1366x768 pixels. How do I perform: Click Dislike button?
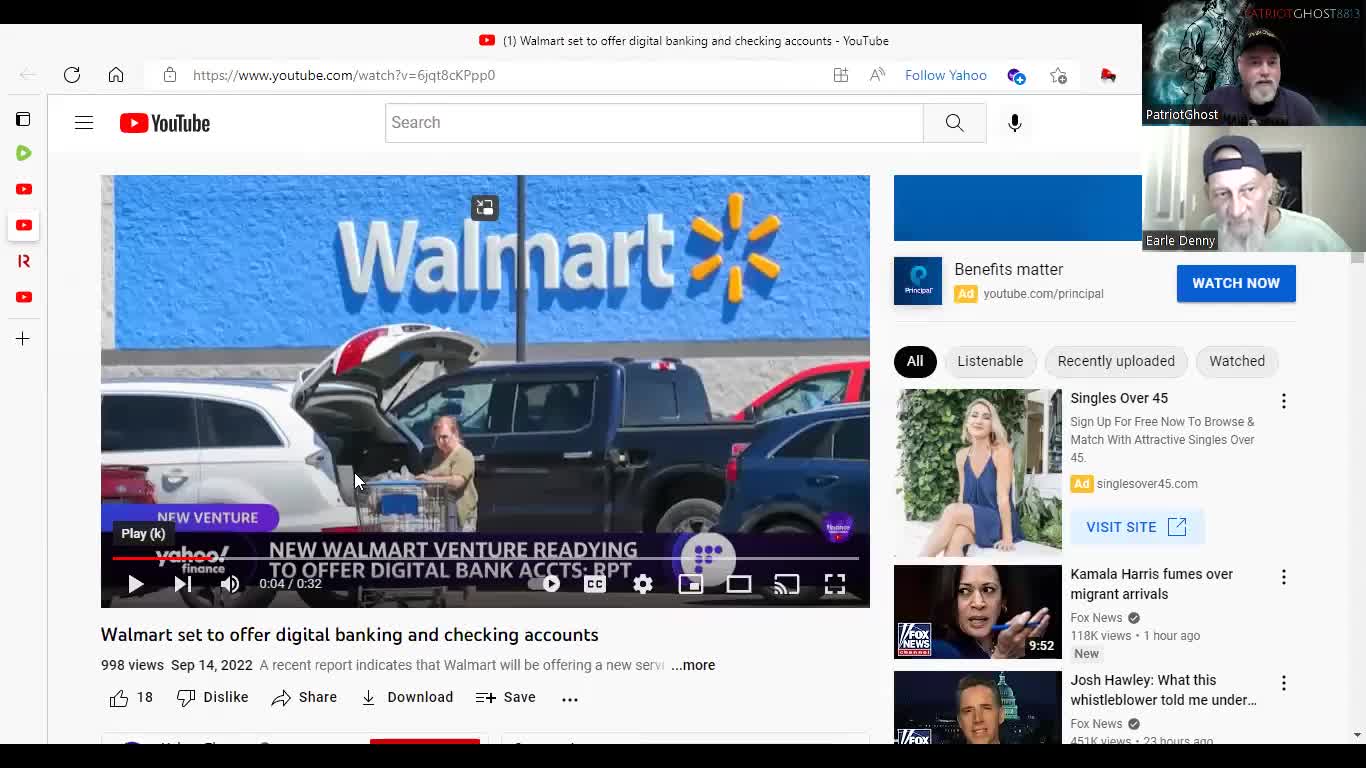(x=212, y=698)
